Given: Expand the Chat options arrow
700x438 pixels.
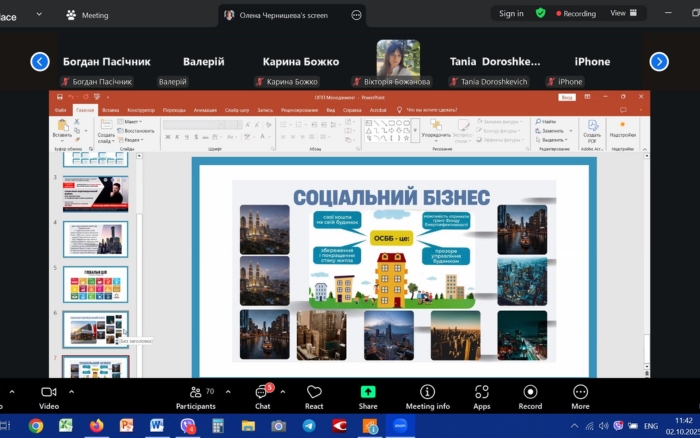Looking at the screenshot, I should pyautogui.click(x=283, y=391).
